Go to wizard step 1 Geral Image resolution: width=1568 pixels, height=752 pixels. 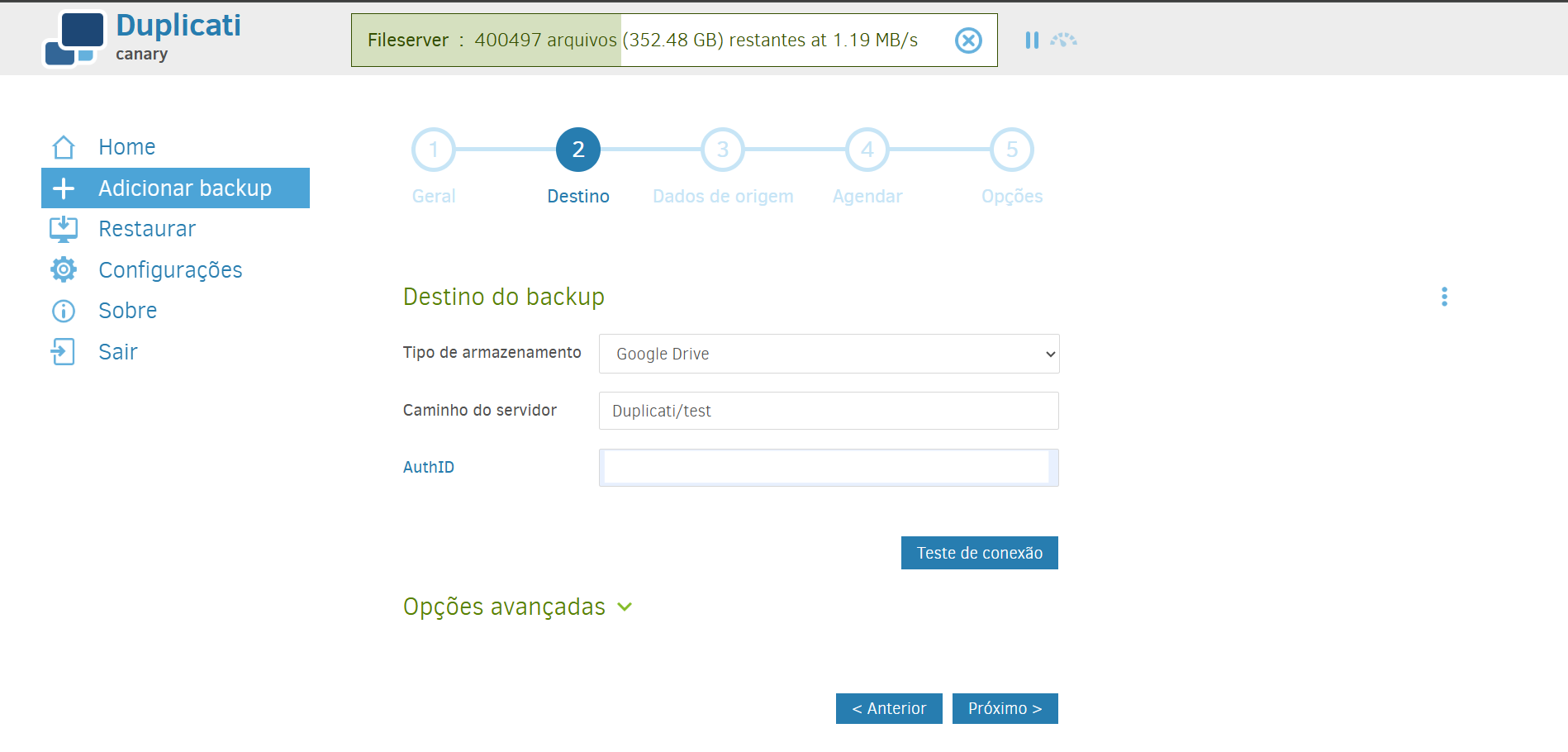434,150
